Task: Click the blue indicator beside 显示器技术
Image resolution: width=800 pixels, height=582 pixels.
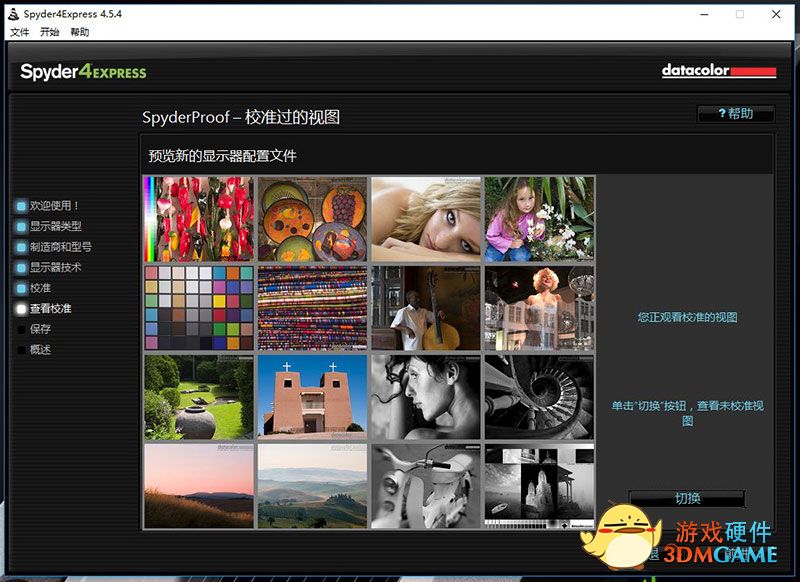Action: point(21,268)
